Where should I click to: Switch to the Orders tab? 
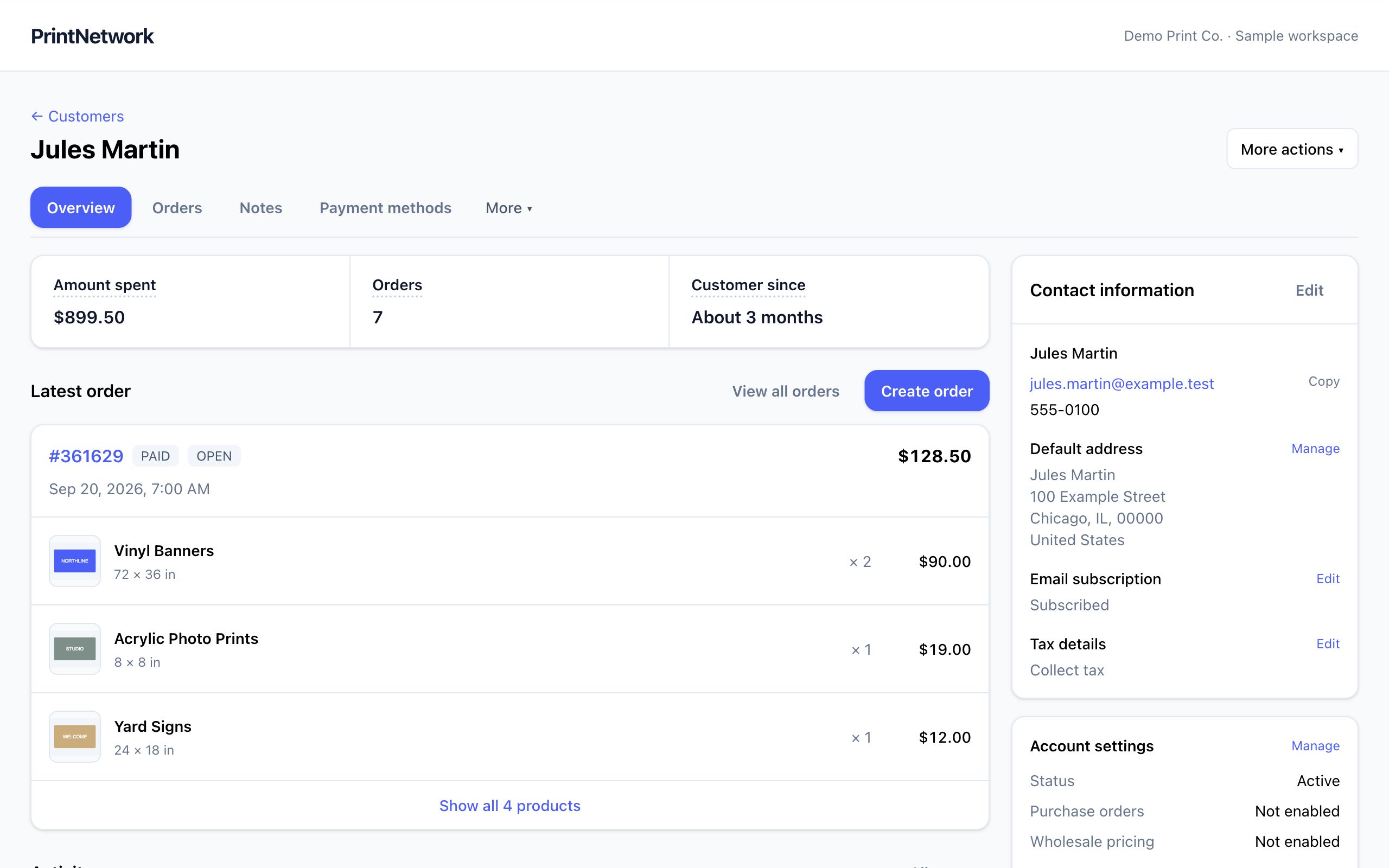pos(177,208)
